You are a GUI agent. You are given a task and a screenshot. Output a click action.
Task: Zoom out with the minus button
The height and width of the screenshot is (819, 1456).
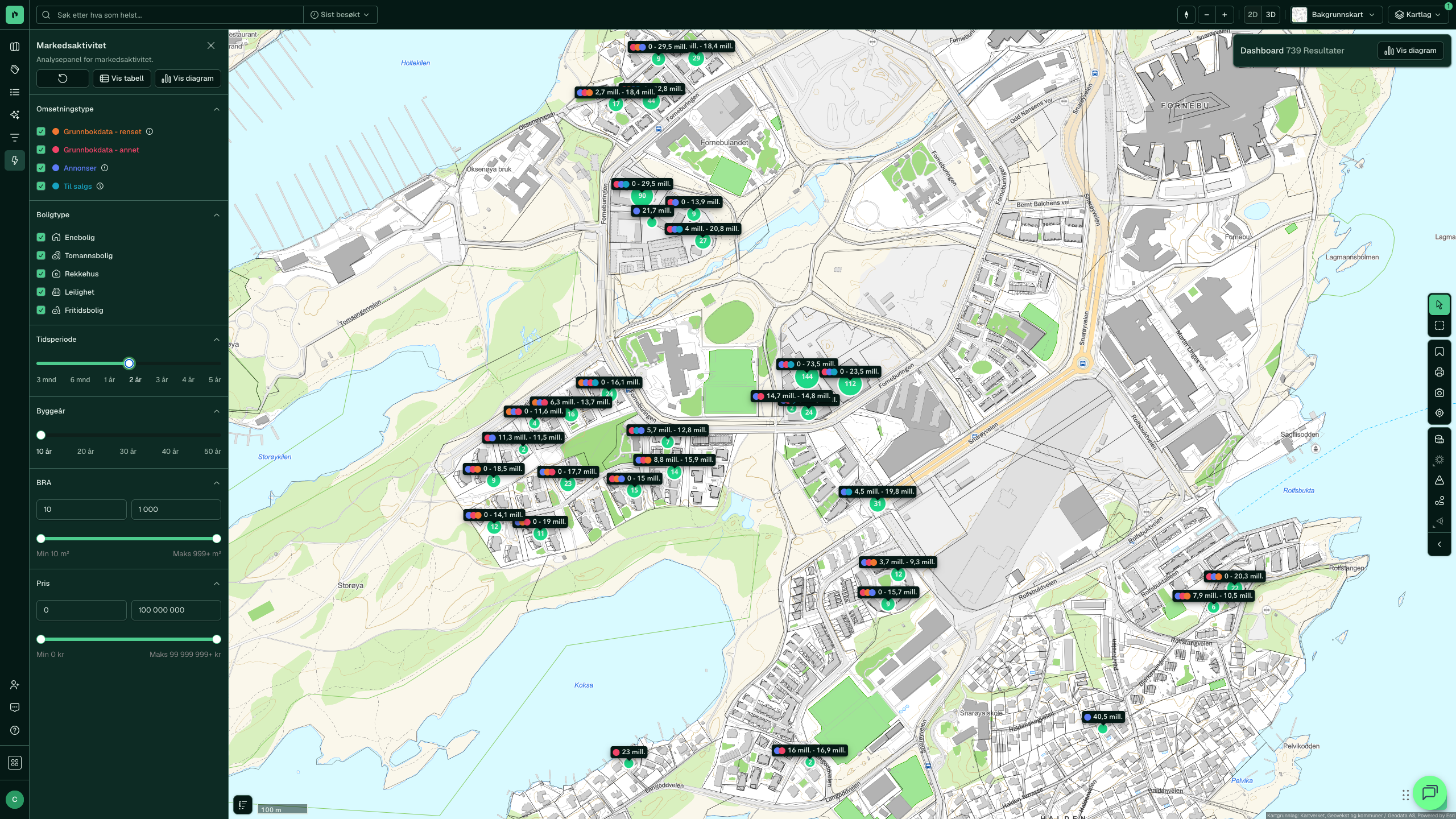(x=1206, y=15)
